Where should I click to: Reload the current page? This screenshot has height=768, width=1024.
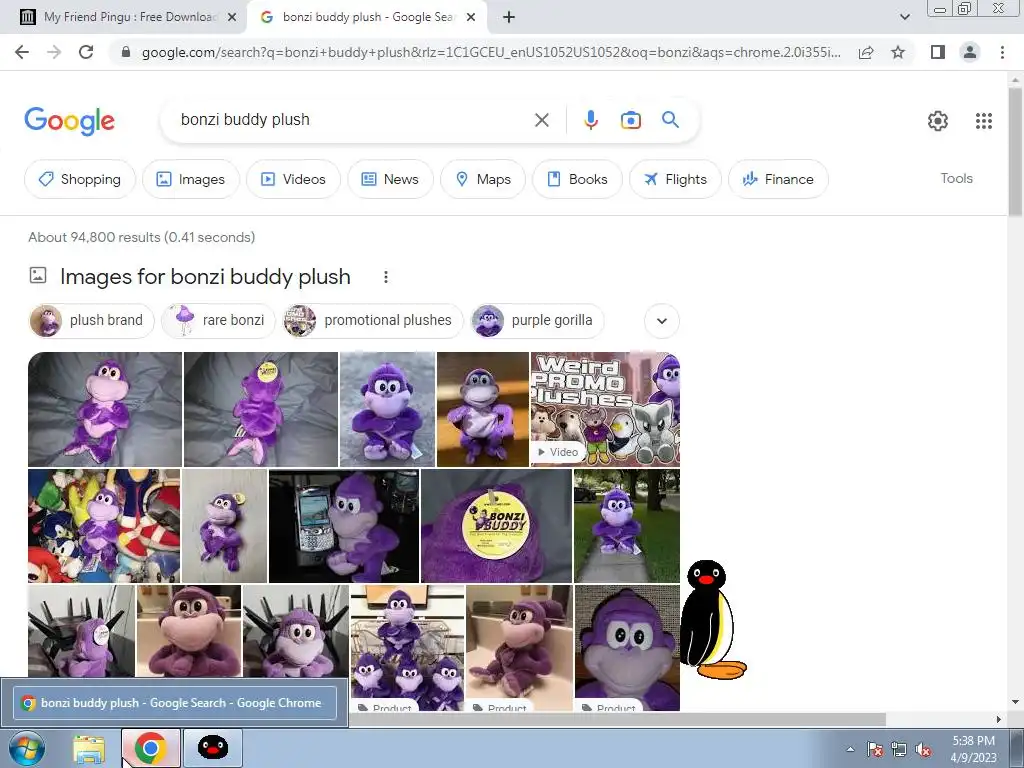86,52
